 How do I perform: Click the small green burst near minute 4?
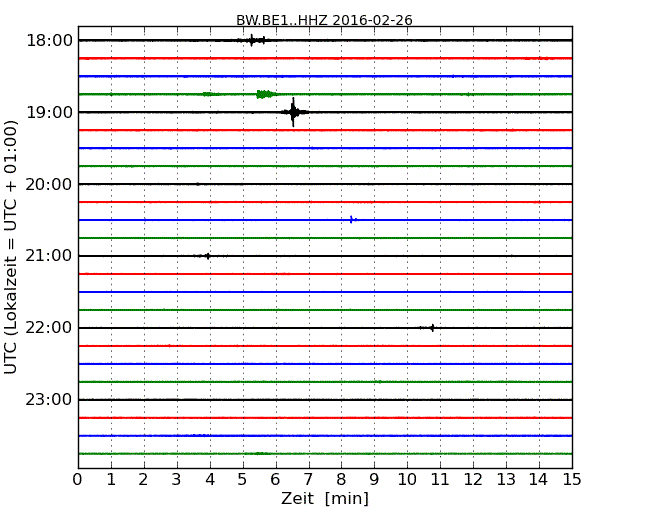(x=211, y=94)
